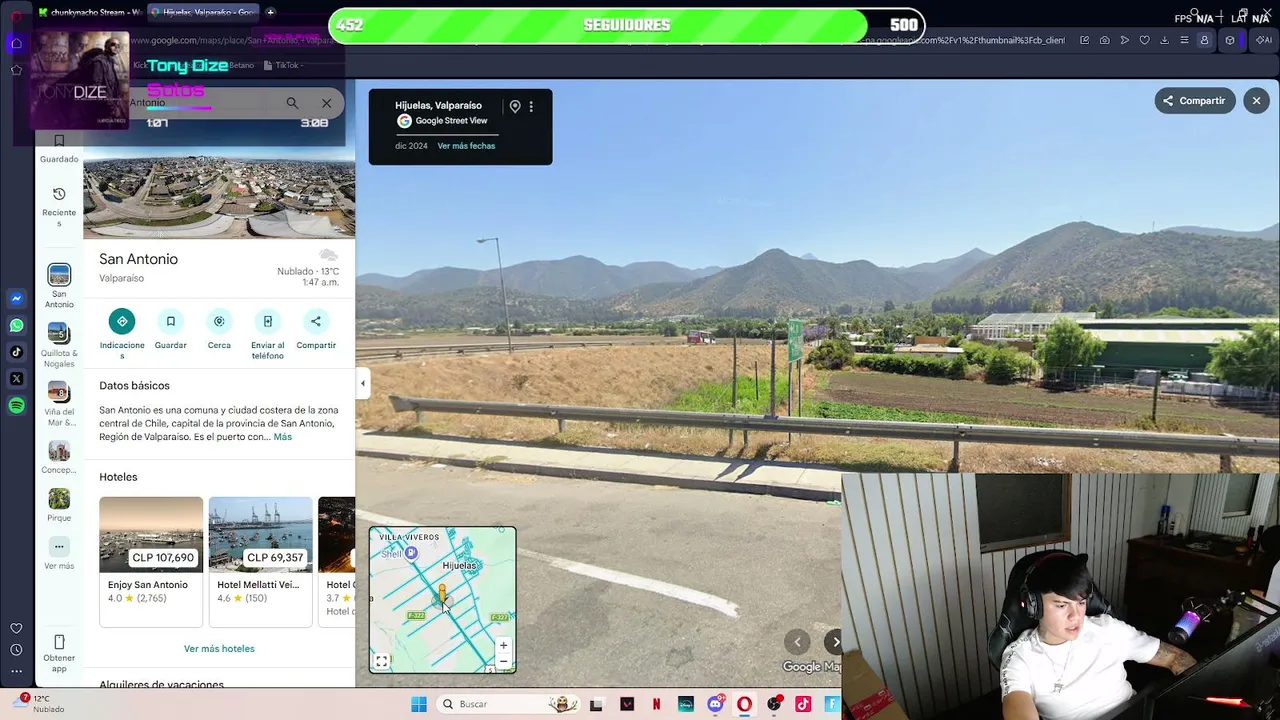Screen dimensions: 1280x720
Task: Click Ver más fechas link
Action: point(466,146)
